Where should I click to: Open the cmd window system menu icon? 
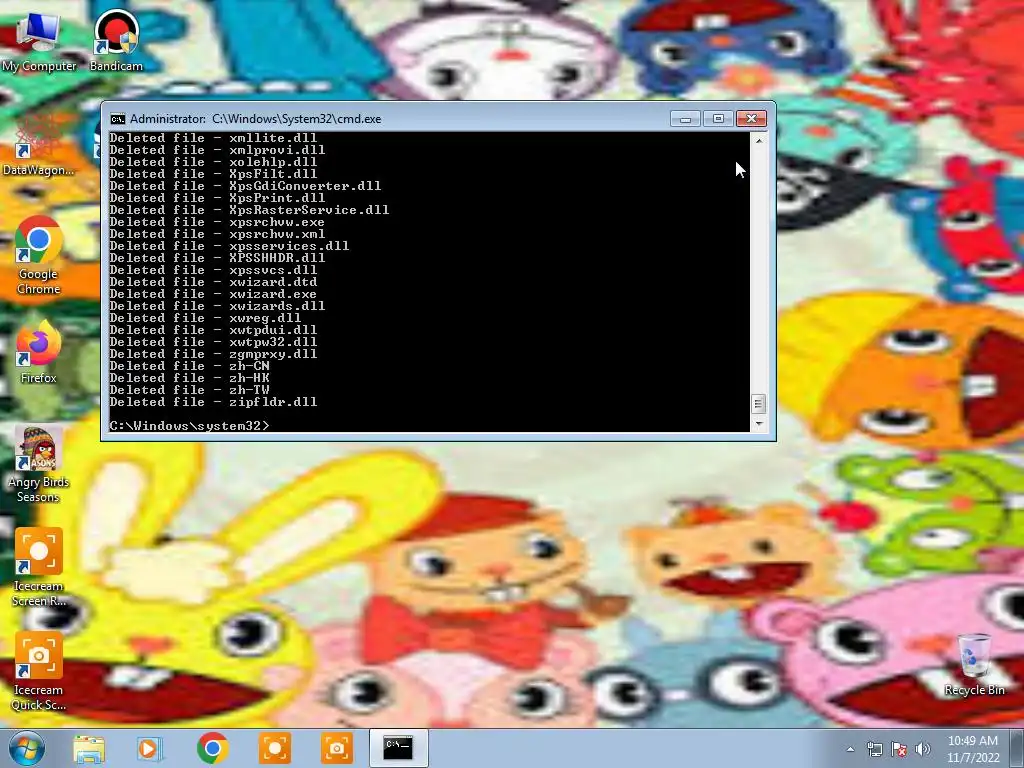(118, 119)
